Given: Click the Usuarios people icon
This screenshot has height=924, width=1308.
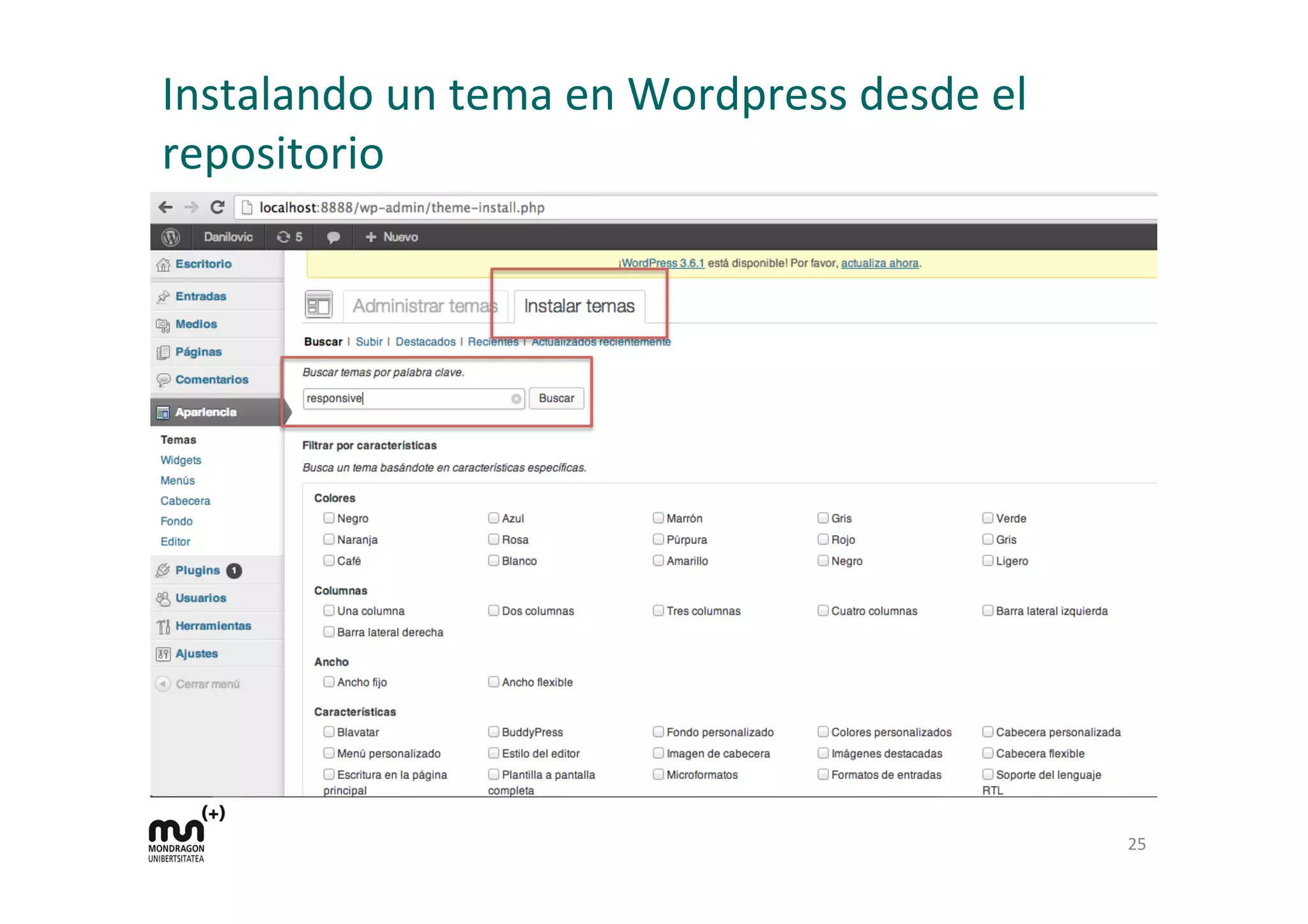Looking at the screenshot, I should click(x=163, y=598).
